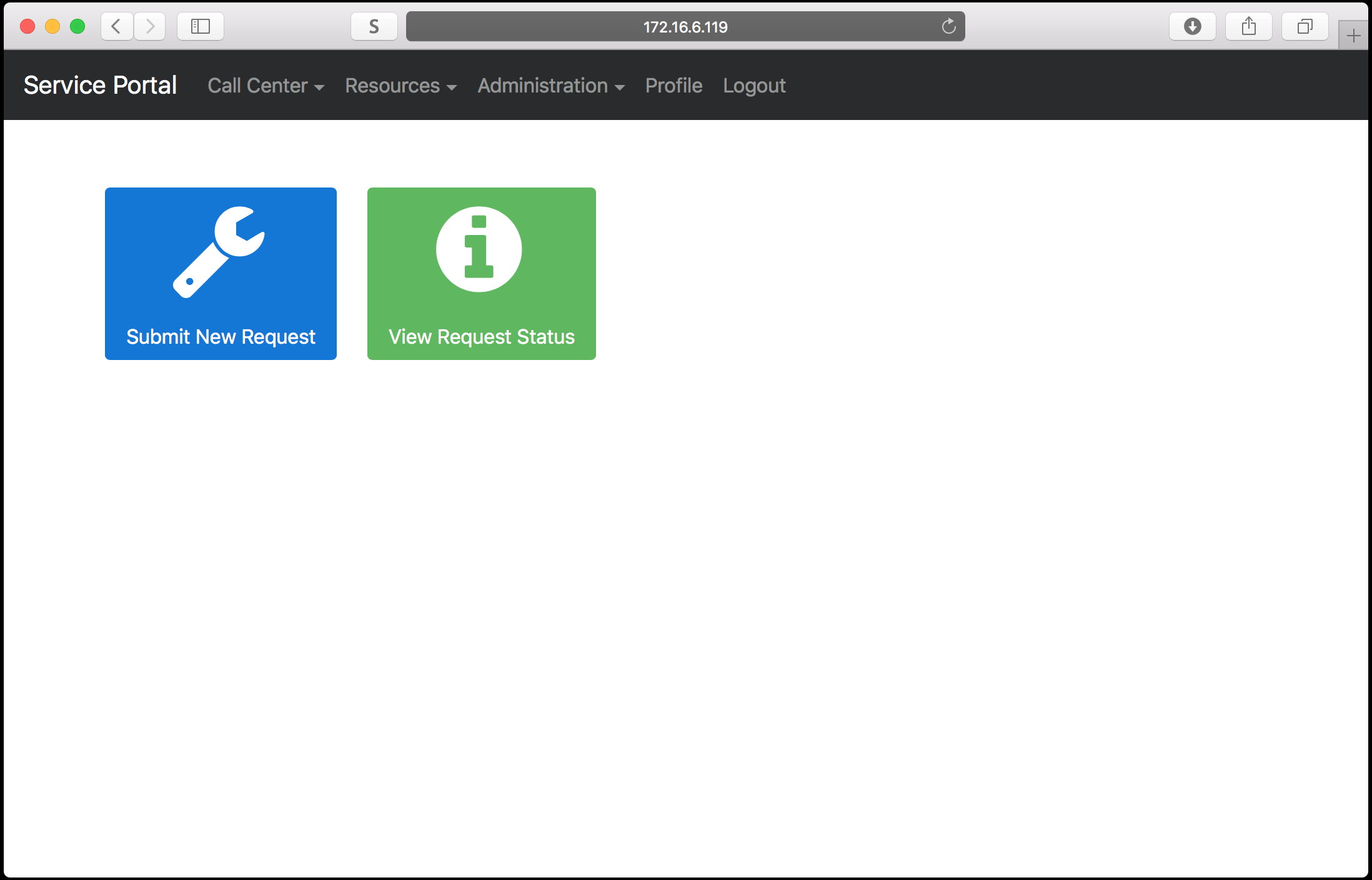Reload the page with refresh icon

(948, 26)
